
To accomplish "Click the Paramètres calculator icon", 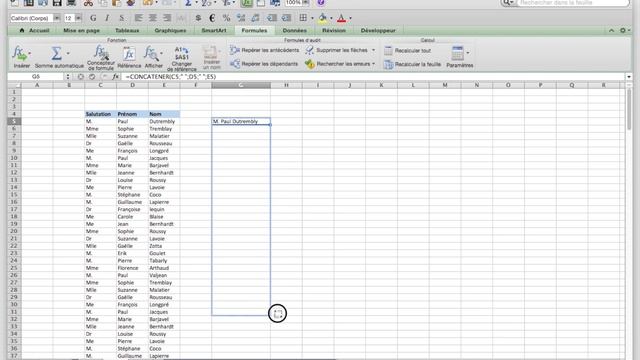I will pos(458,53).
